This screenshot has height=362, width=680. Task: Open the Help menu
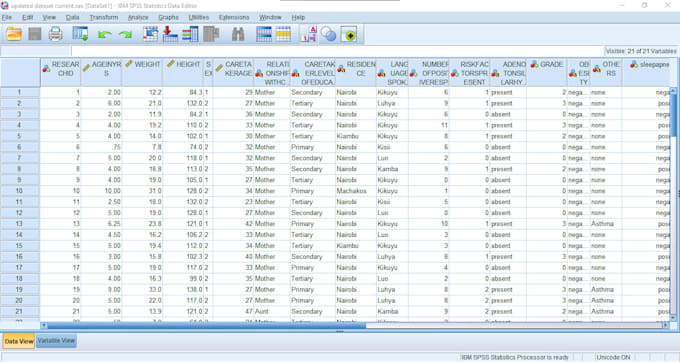click(298, 17)
